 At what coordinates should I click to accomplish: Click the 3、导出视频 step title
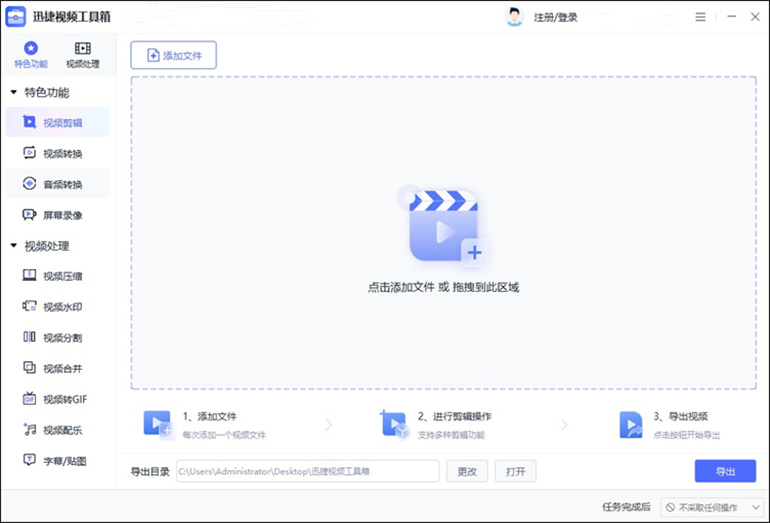[681, 416]
